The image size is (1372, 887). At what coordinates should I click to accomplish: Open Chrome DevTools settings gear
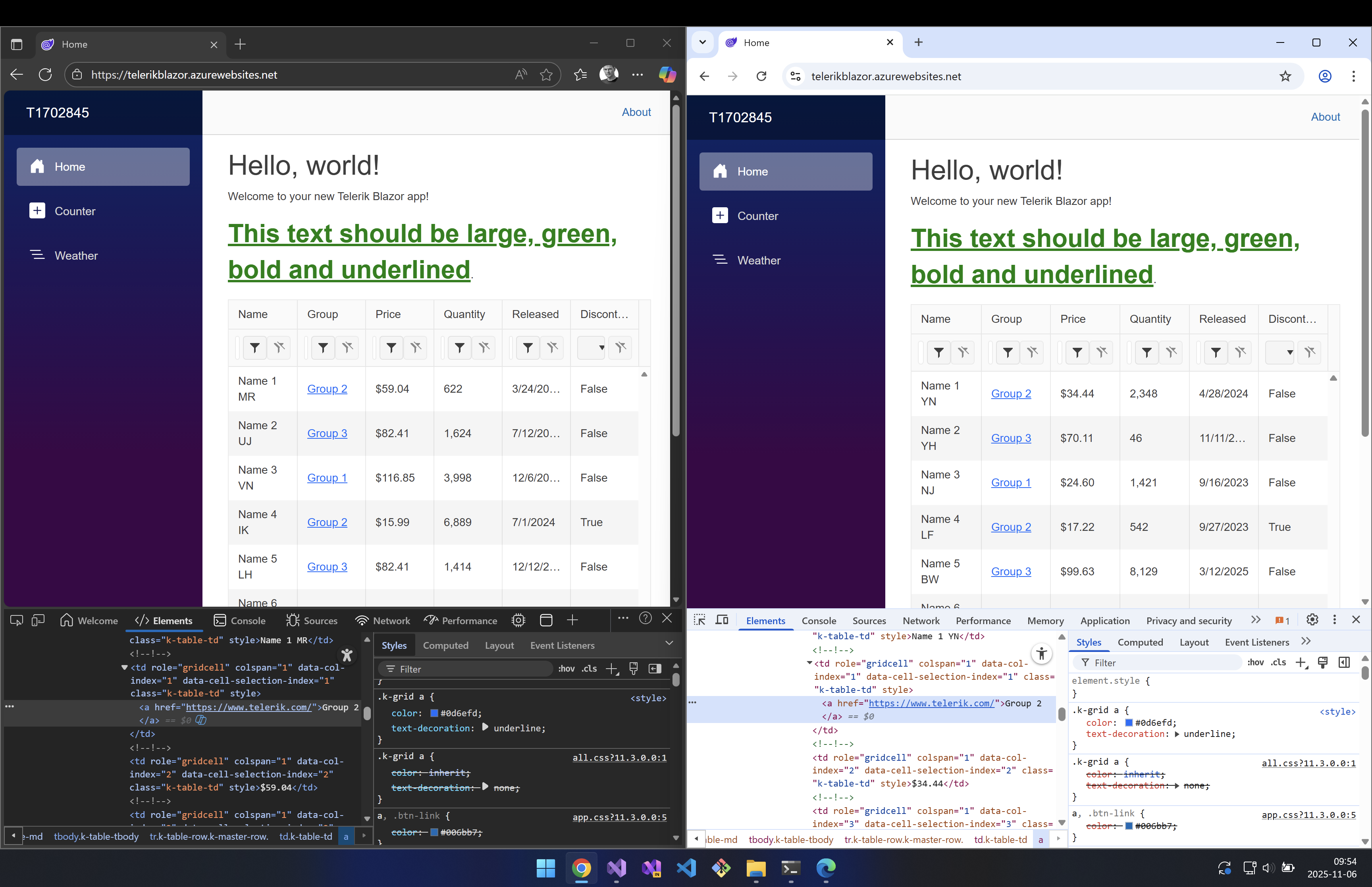point(1312,620)
